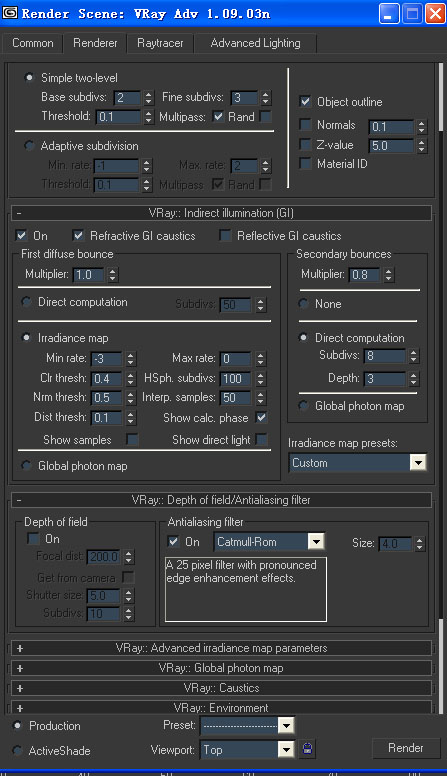Open the Advanced Lighting tab
The height and width of the screenshot is (776, 447).
point(255,43)
